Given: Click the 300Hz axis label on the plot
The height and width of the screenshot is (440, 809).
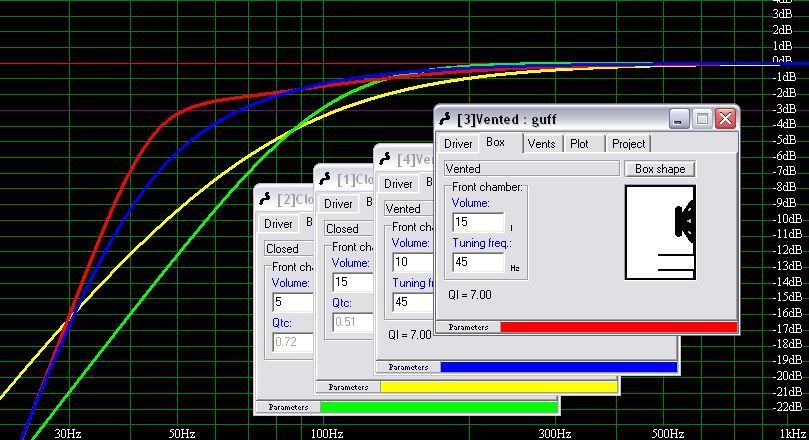Looking at the screenshot, I should pos(555,433).
